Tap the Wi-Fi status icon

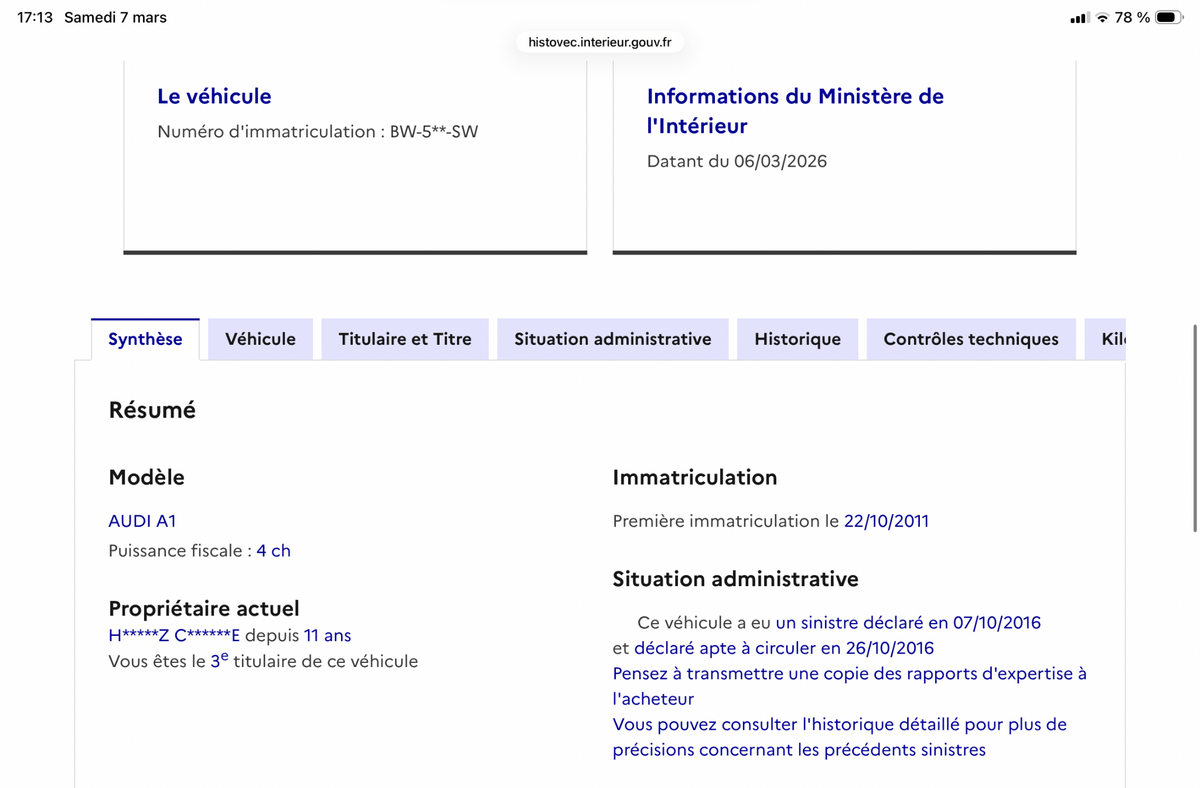click(x=1102, y=17)
